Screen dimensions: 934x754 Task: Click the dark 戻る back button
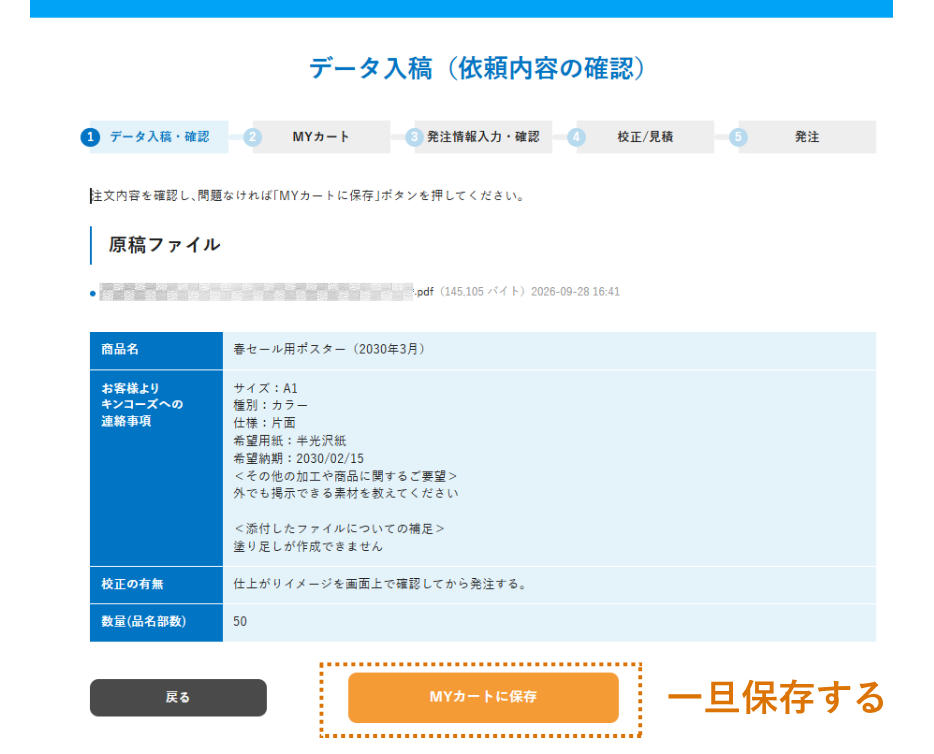[178, 697]
